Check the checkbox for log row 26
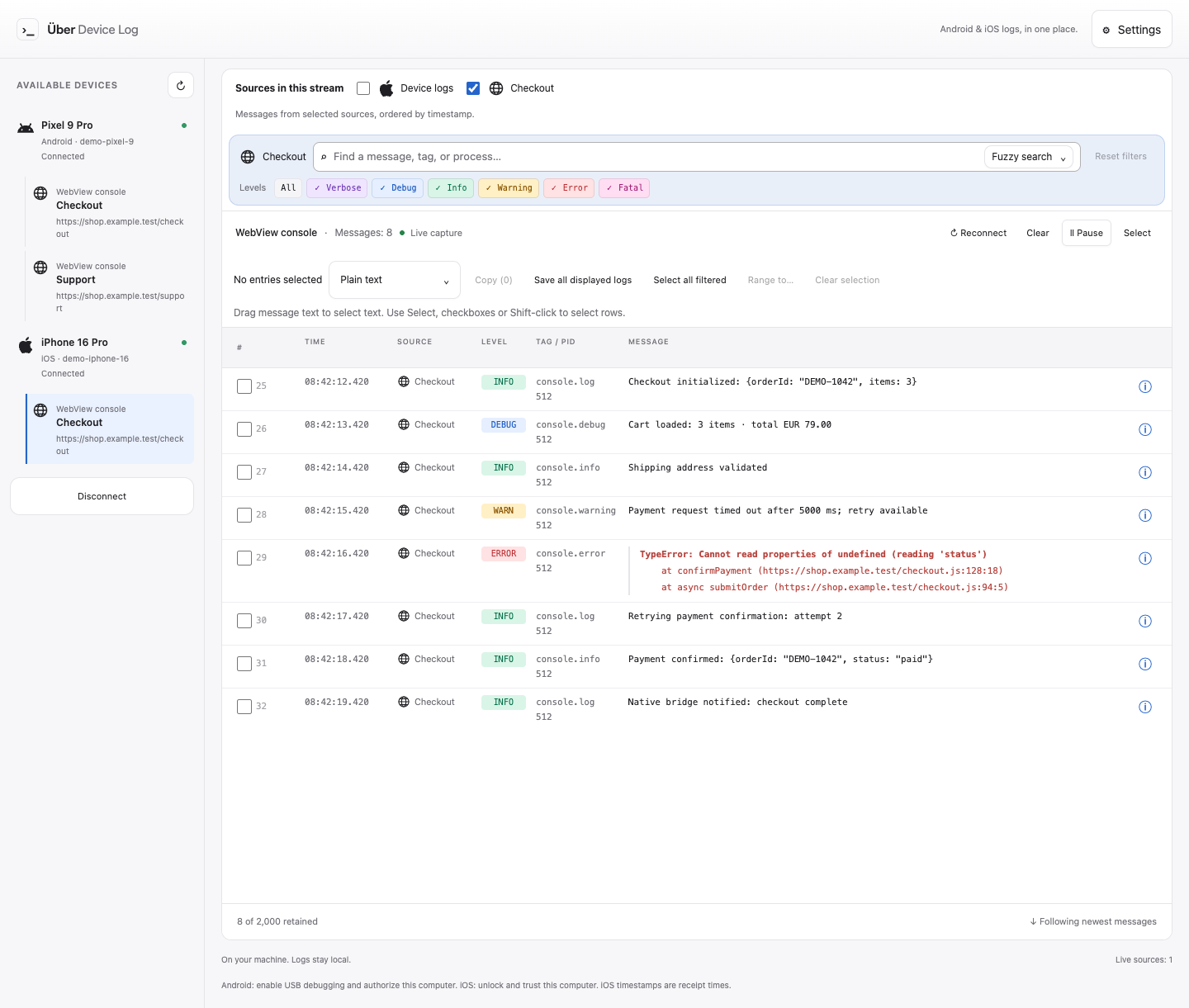The width and height of the screenshot is (1189, 1008). point(244,429)
